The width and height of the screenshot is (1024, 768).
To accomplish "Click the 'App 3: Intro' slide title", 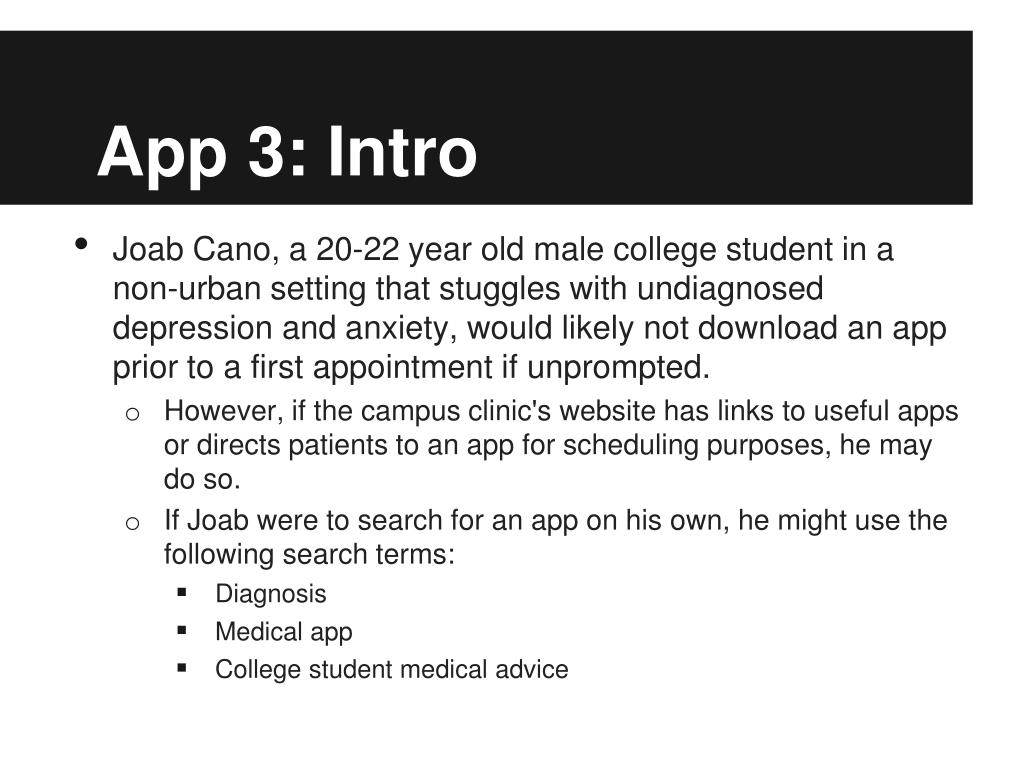I will (x=287, y=153).
